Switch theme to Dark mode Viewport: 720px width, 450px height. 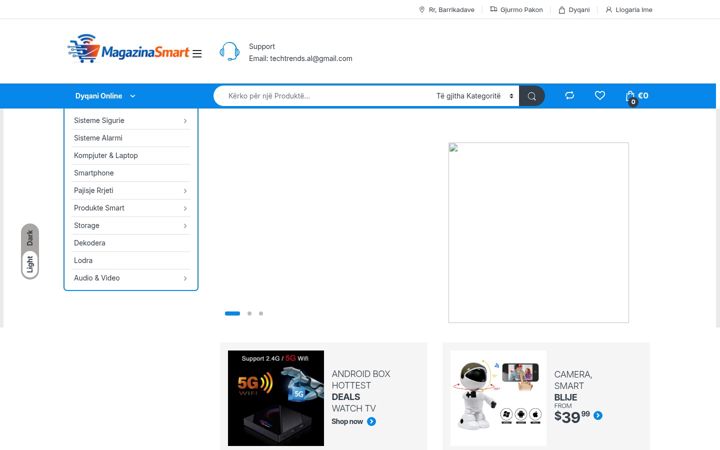coord(30,237)
